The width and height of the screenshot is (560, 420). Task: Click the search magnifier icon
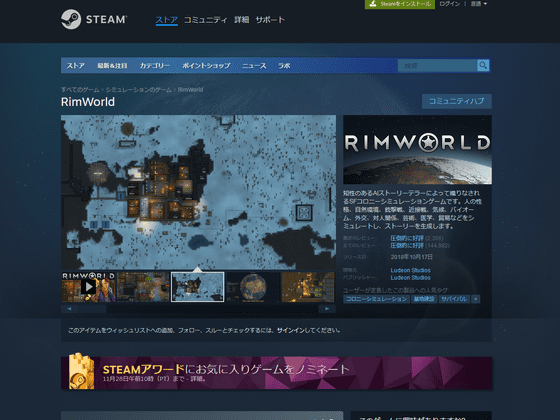click(483, 65)
